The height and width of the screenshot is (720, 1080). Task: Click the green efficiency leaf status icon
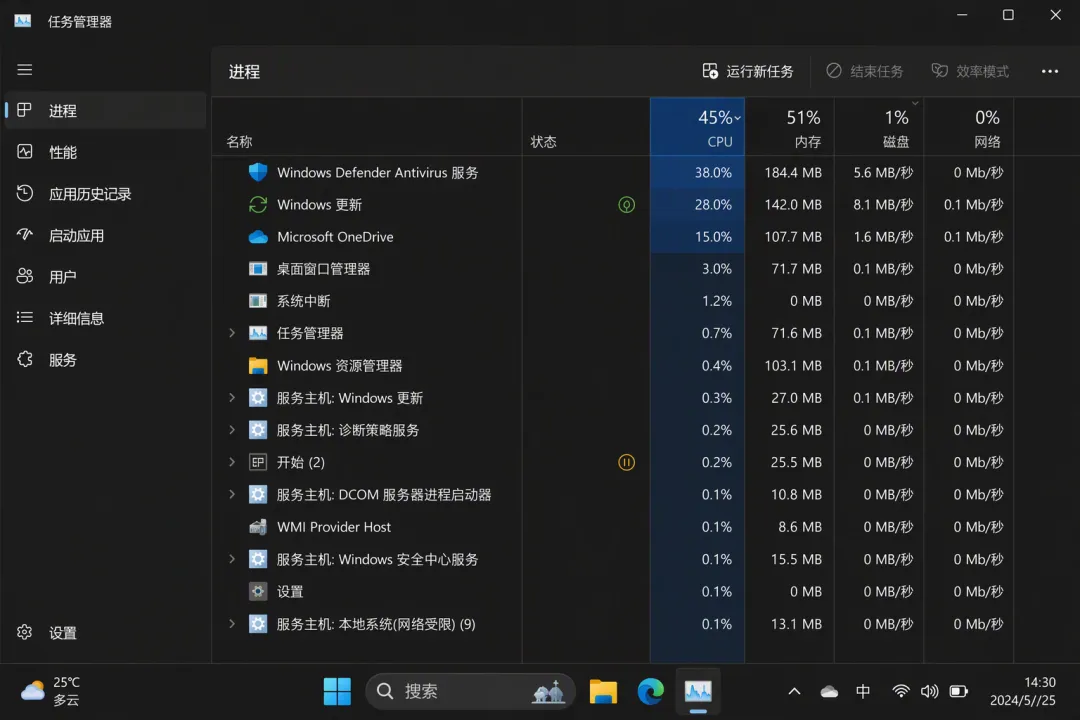pos(626,205)
